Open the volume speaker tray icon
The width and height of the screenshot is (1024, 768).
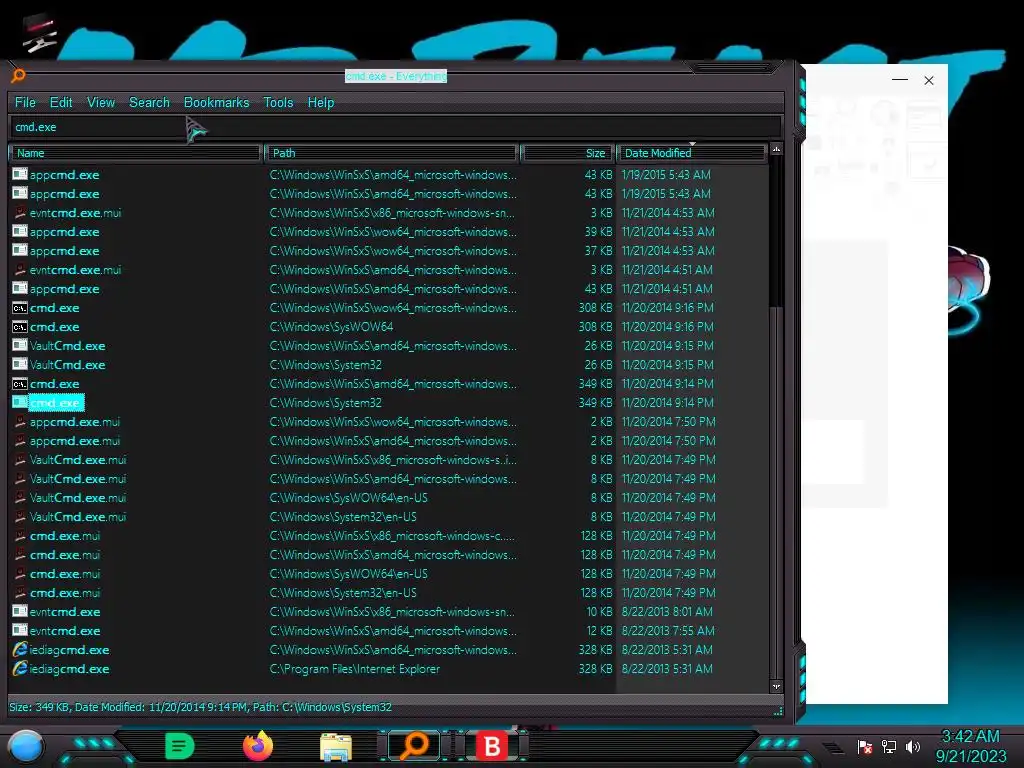[x=912, y=746]
